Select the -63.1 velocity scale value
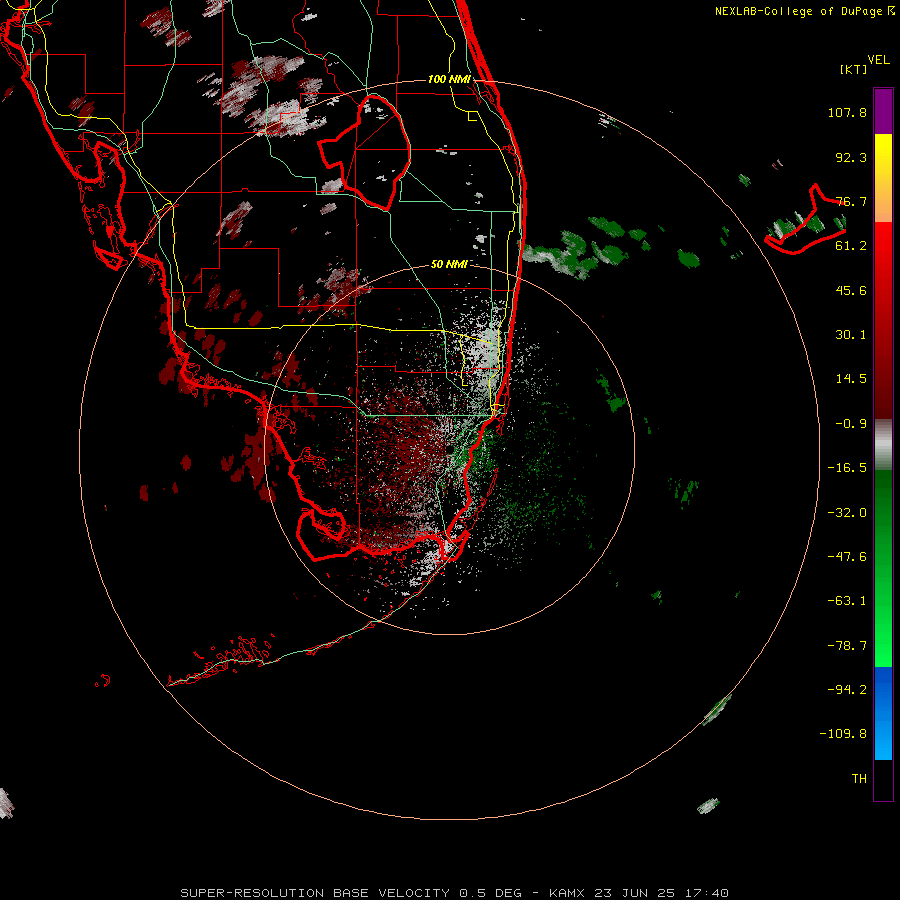 click(847, 601)
